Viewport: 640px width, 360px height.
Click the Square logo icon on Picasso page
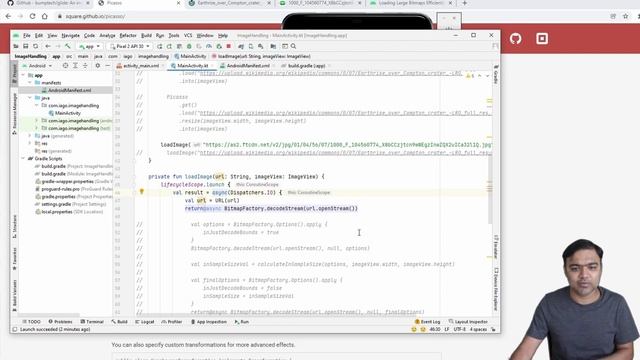point(542,39)
